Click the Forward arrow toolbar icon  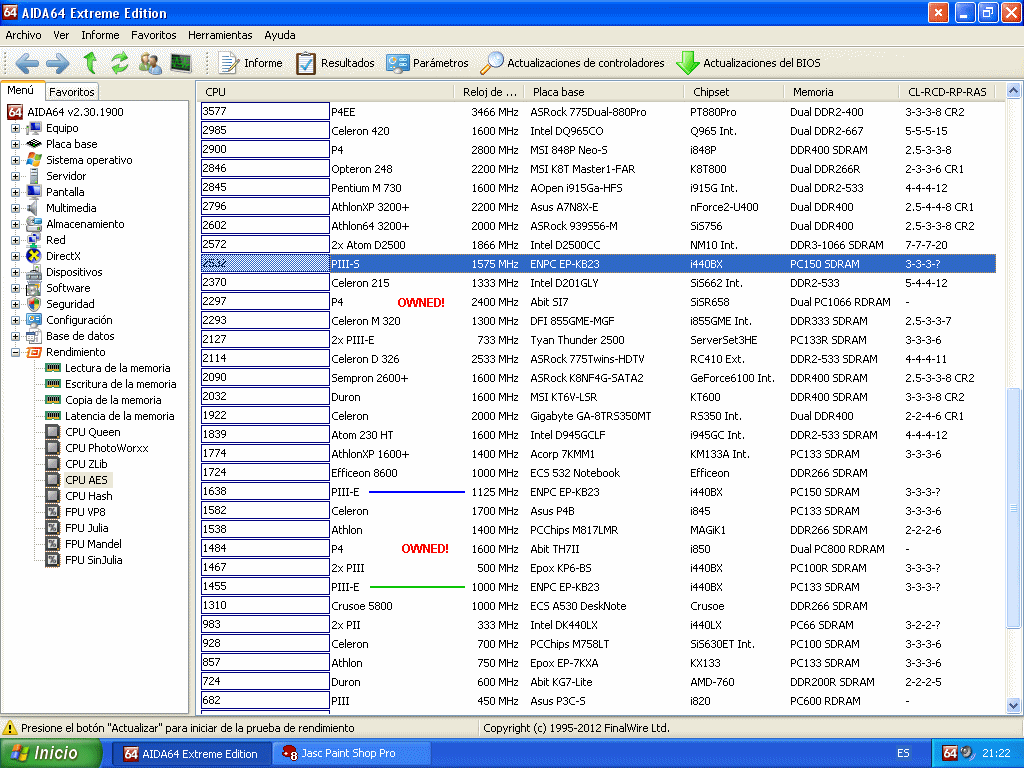[x=57, y=63]
